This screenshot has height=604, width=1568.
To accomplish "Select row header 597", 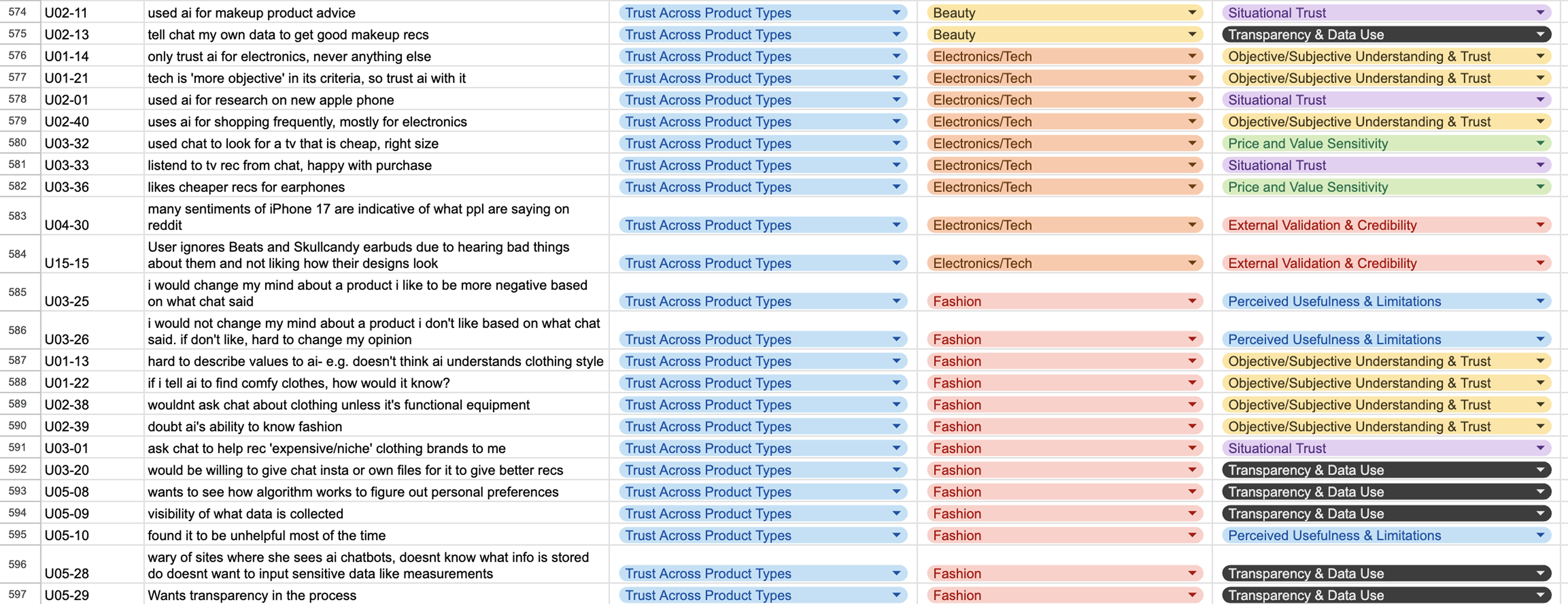I will point(18,594).
